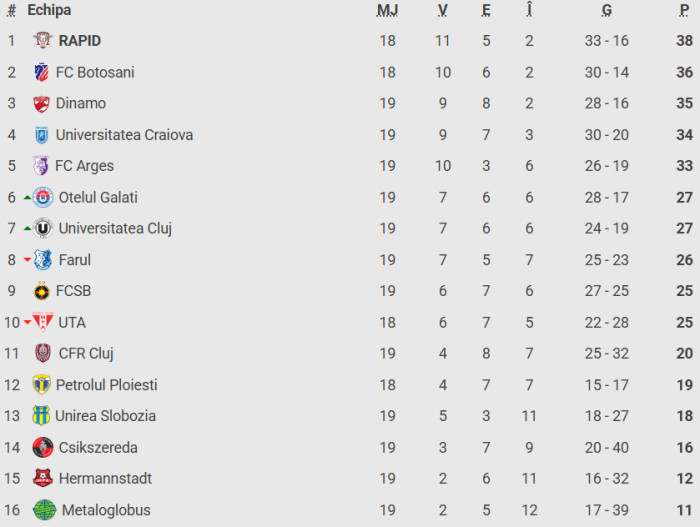This screenshot has height=527, width=700.
Task: Open the Csikszereda team page link
Action: click(x=98, y=447)
